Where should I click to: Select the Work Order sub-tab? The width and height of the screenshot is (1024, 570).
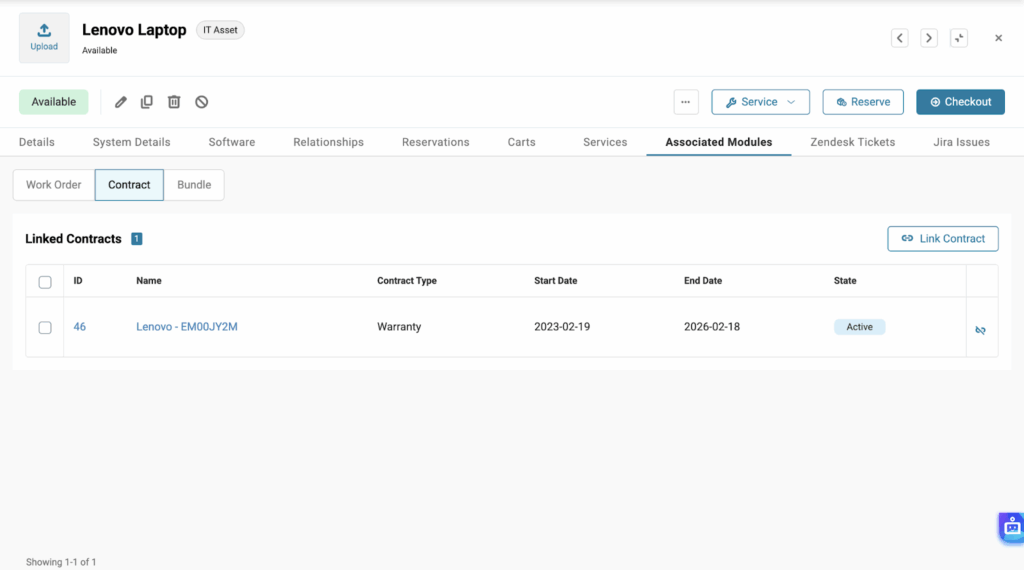(54, 185)
